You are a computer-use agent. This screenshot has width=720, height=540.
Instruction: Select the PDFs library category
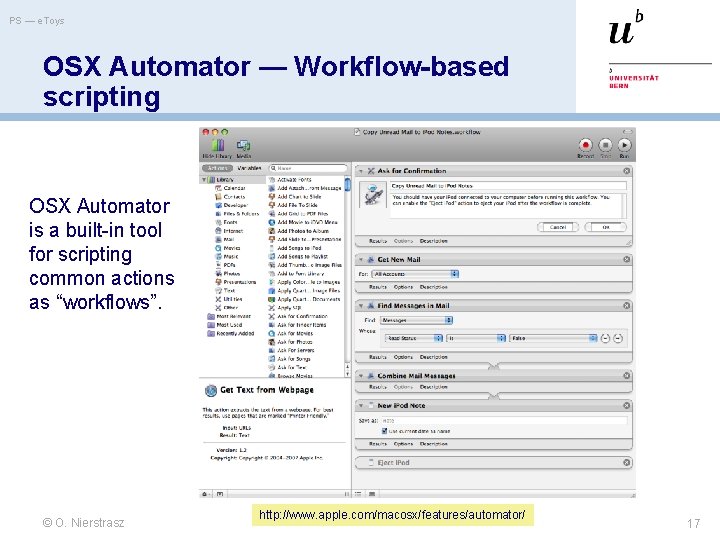pyautogui.click(x=225, y=265)
